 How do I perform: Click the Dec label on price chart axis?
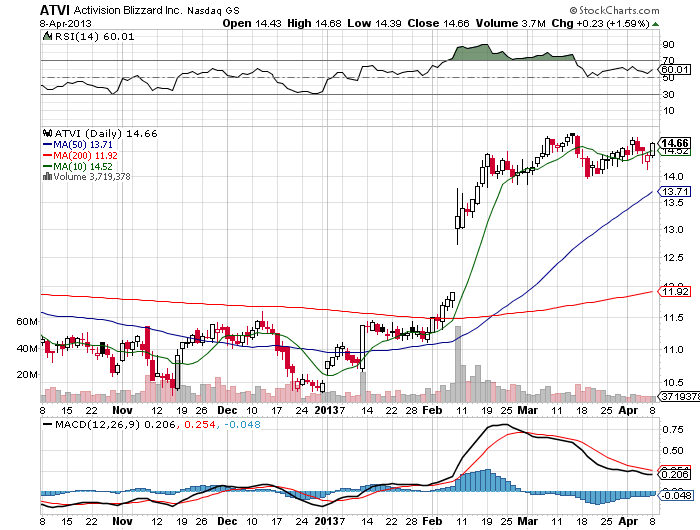pos(227,410)
